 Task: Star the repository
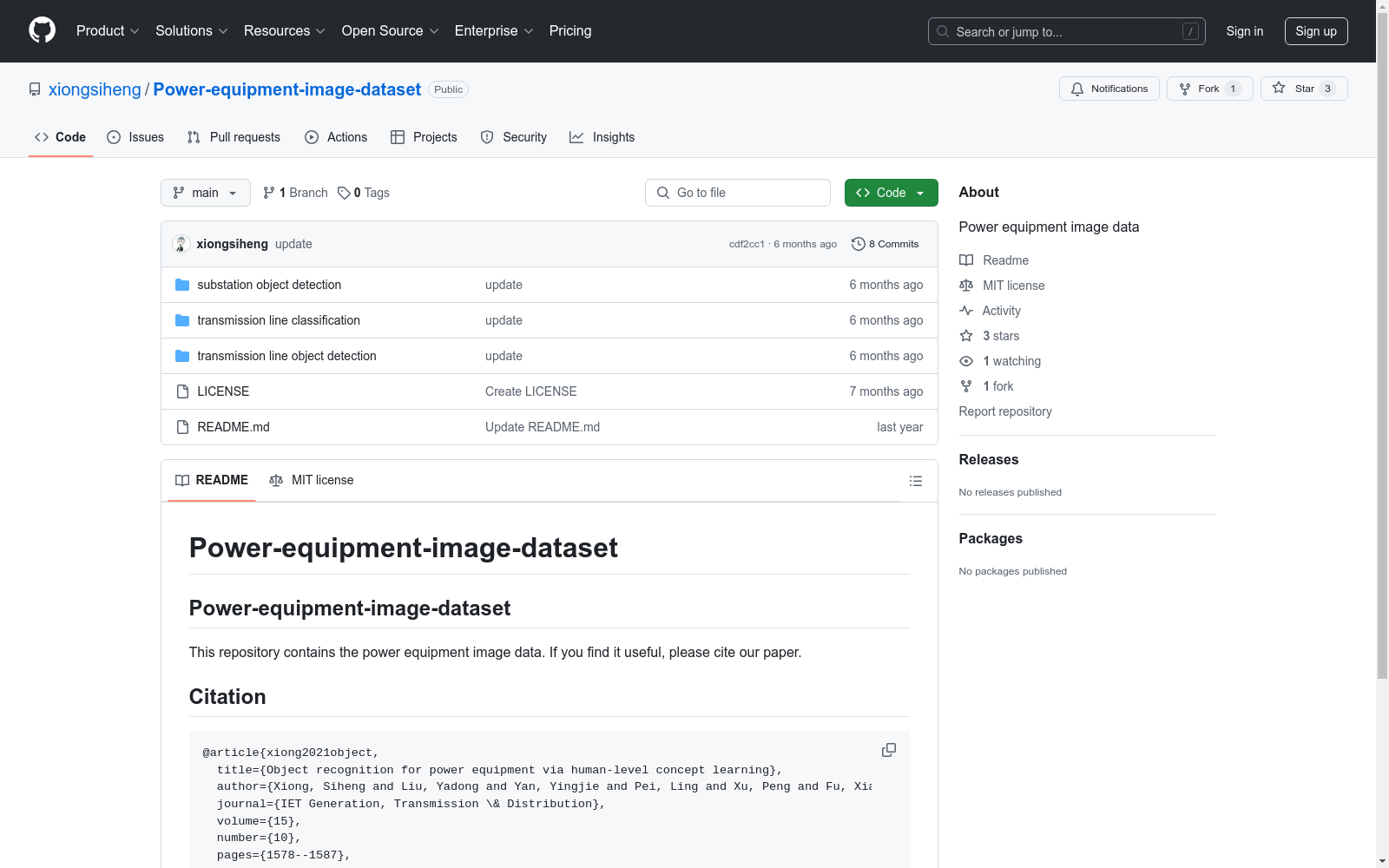(1303, 89)
